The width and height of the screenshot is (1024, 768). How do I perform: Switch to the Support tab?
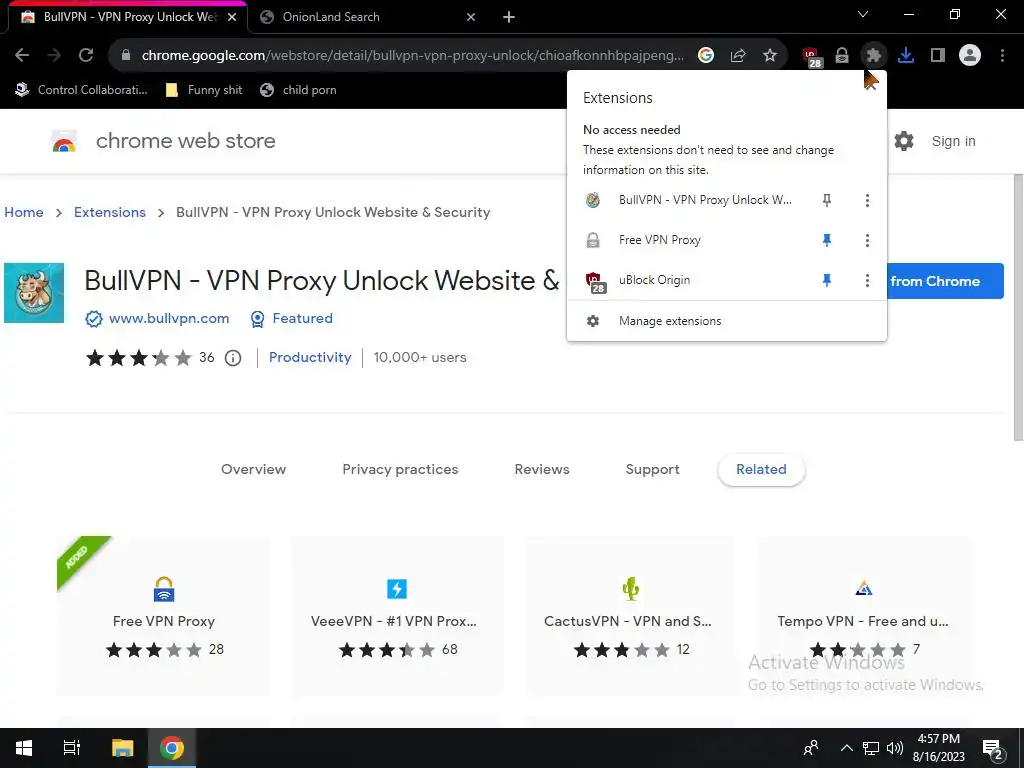coord(652,470)
